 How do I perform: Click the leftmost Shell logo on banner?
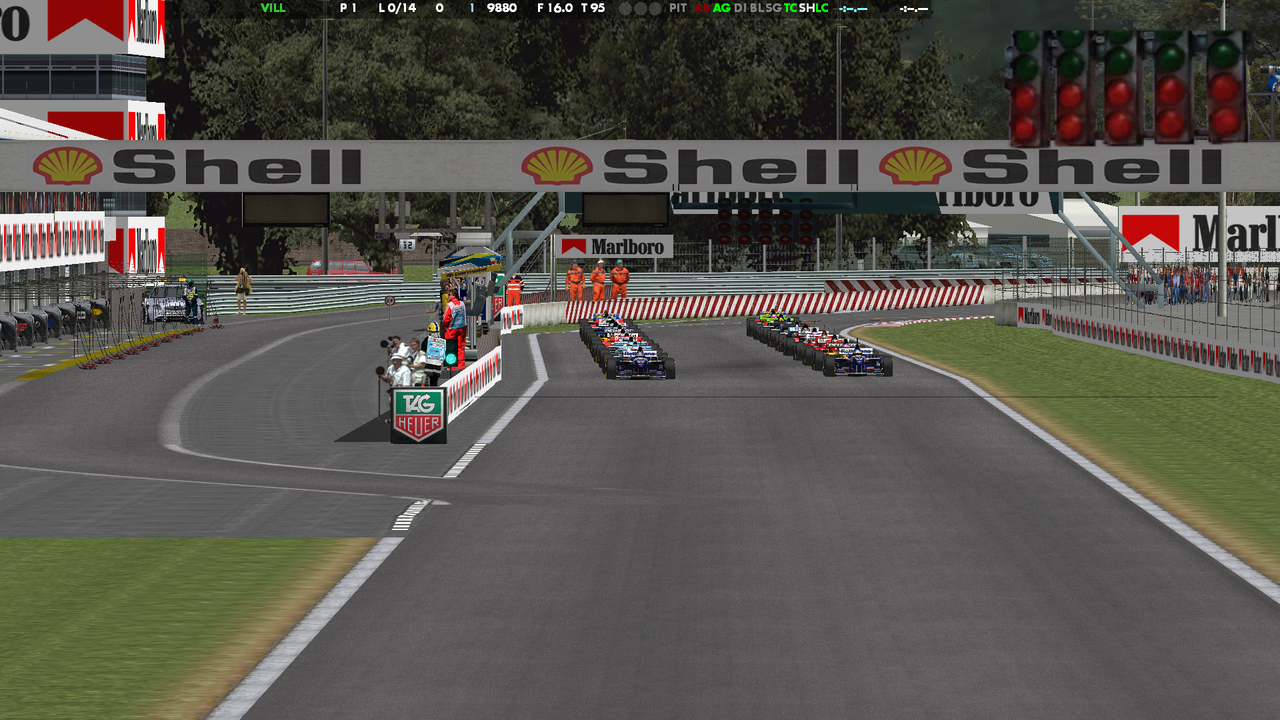tap(68, 166)
